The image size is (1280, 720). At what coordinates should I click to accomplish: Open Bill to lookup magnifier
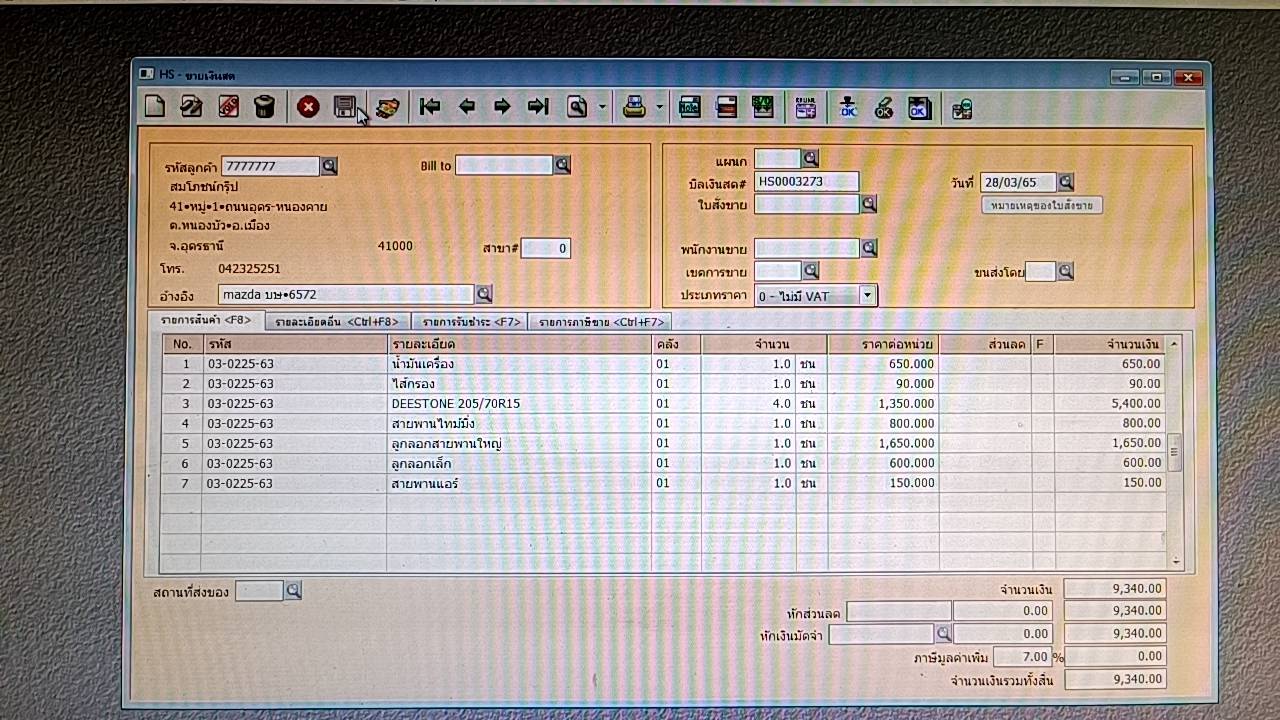click(562, 165)
